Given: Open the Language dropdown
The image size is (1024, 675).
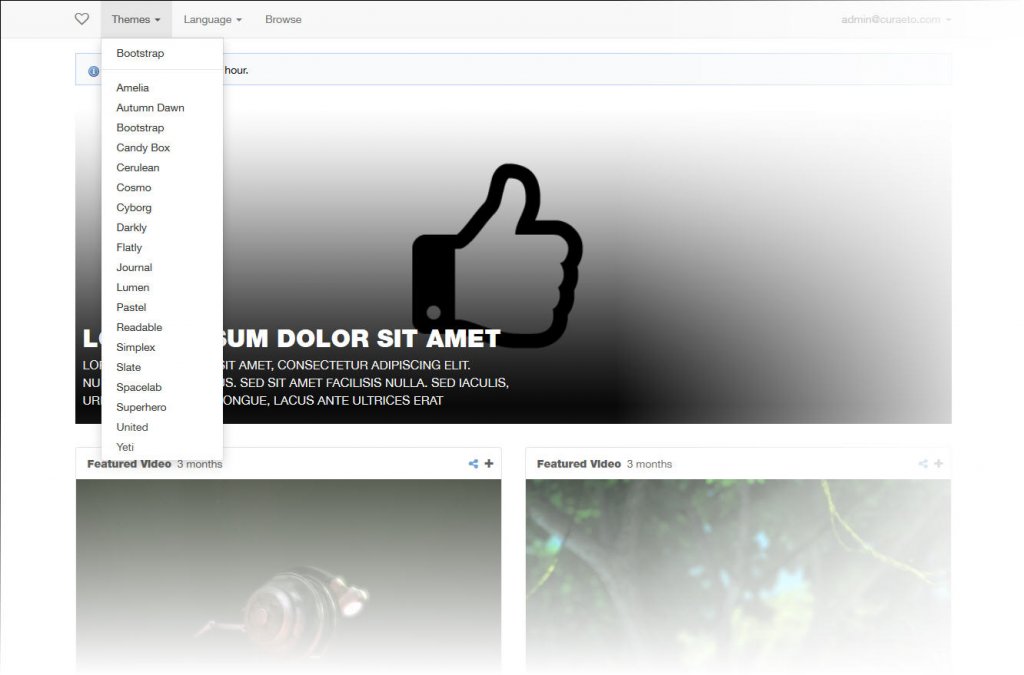Looking at the screenshot, I should (212, 20).
